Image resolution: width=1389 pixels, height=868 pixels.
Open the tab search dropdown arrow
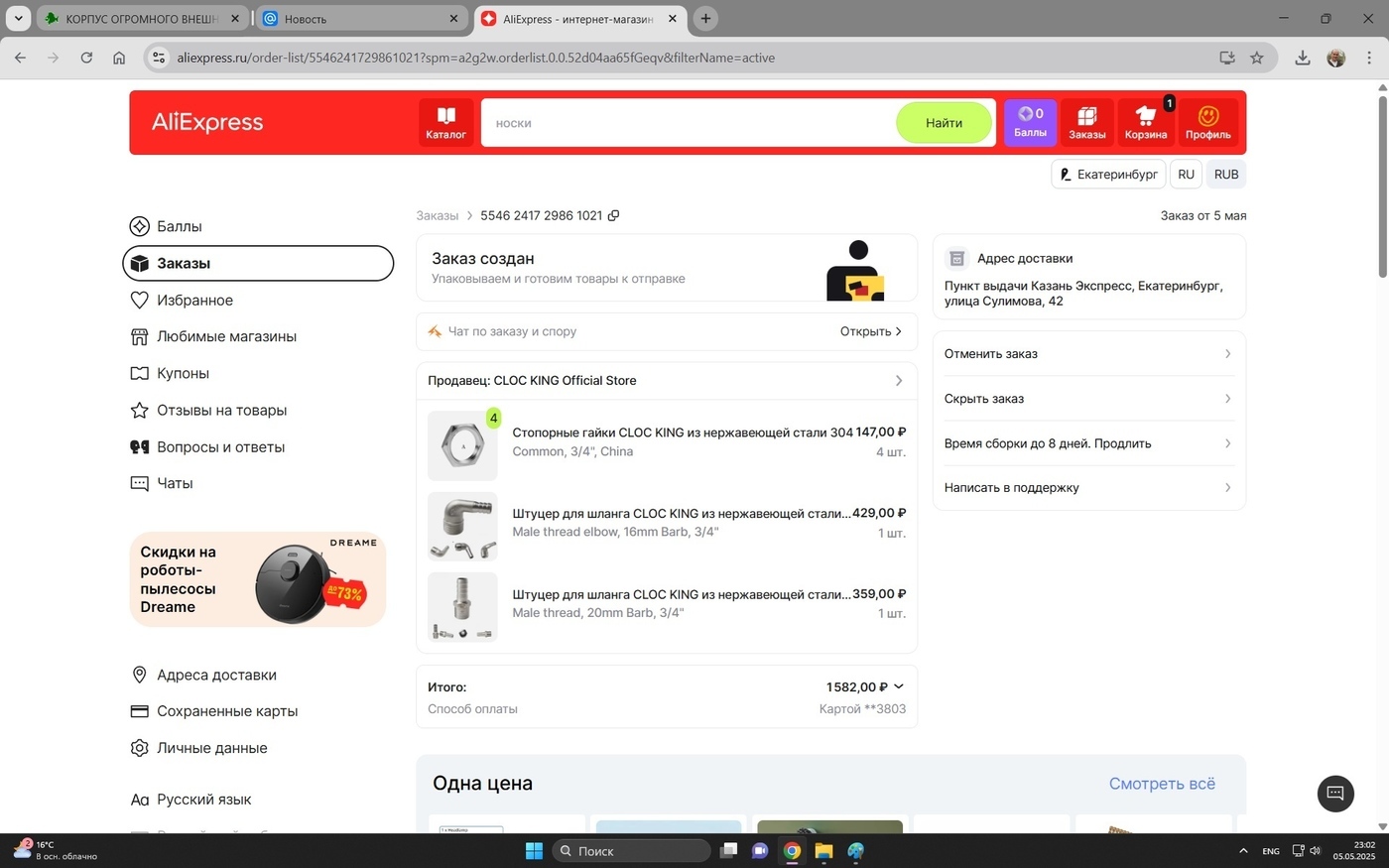(18, 18)
